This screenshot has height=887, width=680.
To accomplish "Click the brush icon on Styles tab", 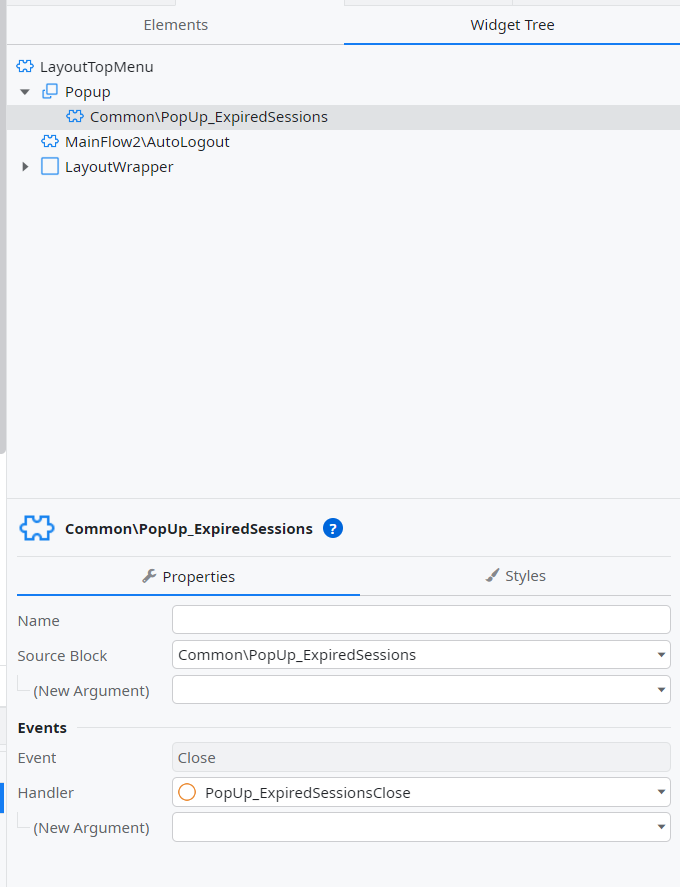I will pos(493,575).
